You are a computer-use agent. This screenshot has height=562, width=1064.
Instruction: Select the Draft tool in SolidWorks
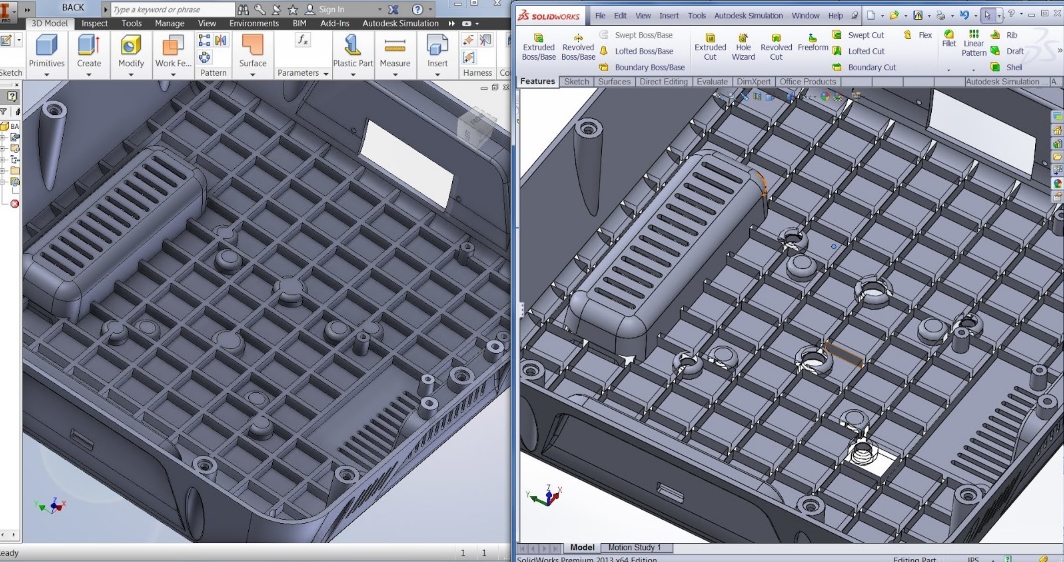(1007, 51)
